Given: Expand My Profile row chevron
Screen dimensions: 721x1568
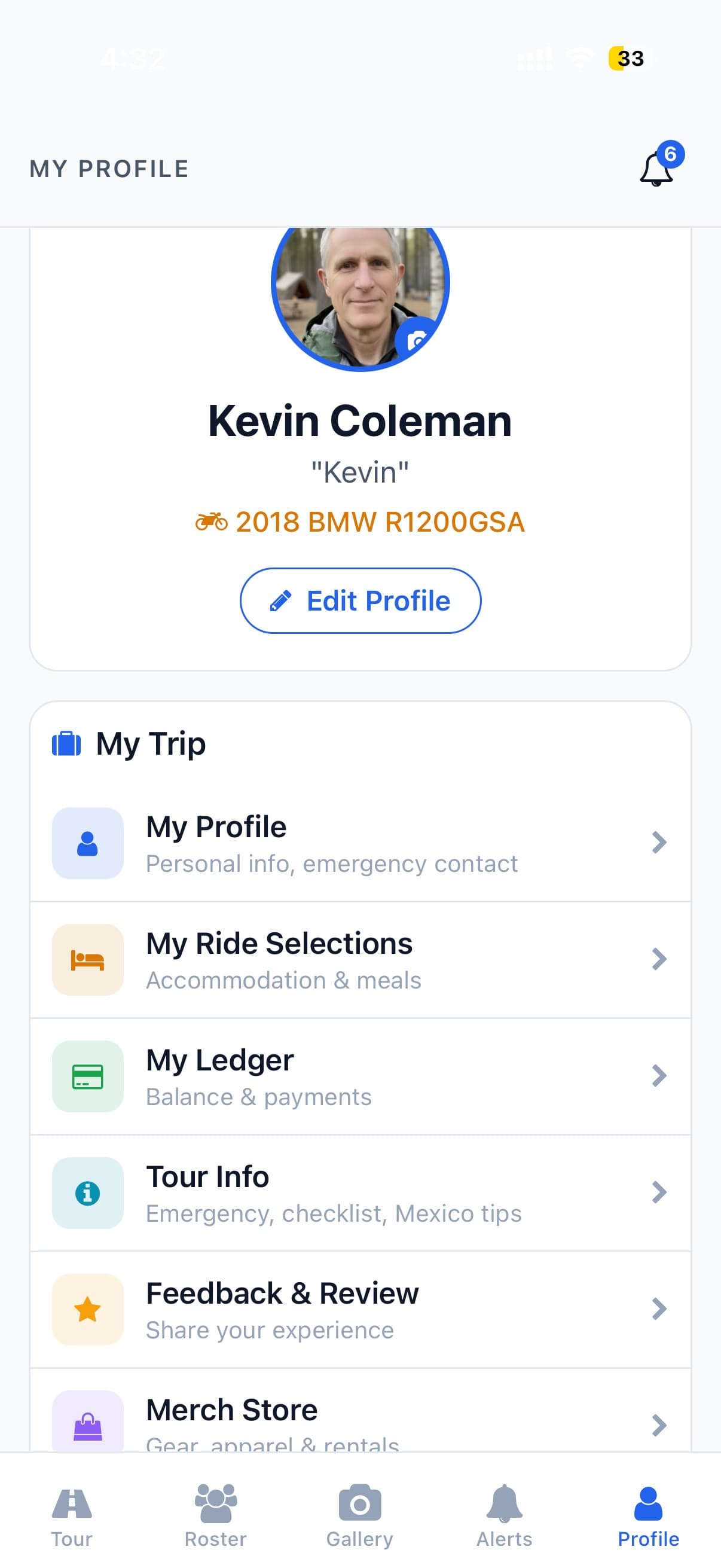Looking at the screenshot, I should pos(659,843).
